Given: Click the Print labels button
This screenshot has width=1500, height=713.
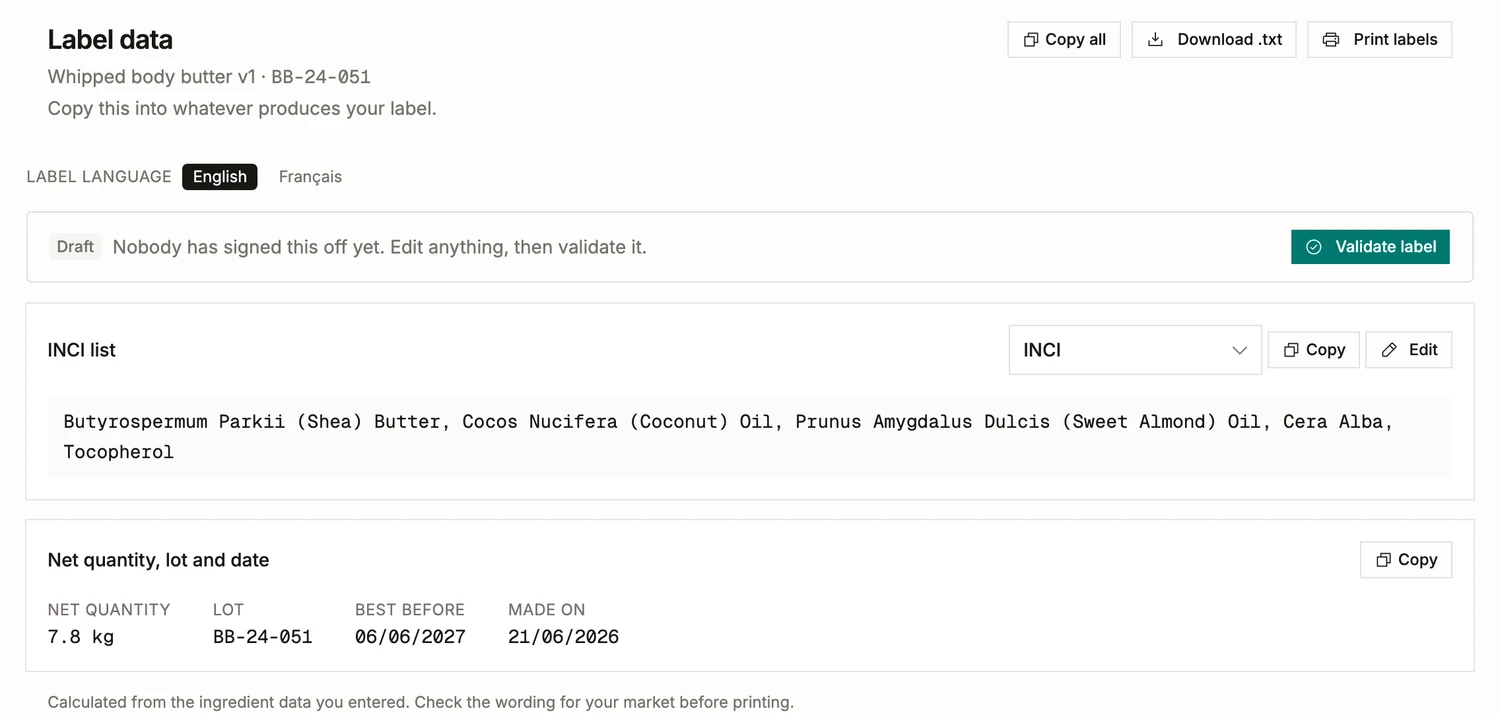Looking at the screenshot, I should [x=1380, y=40].
